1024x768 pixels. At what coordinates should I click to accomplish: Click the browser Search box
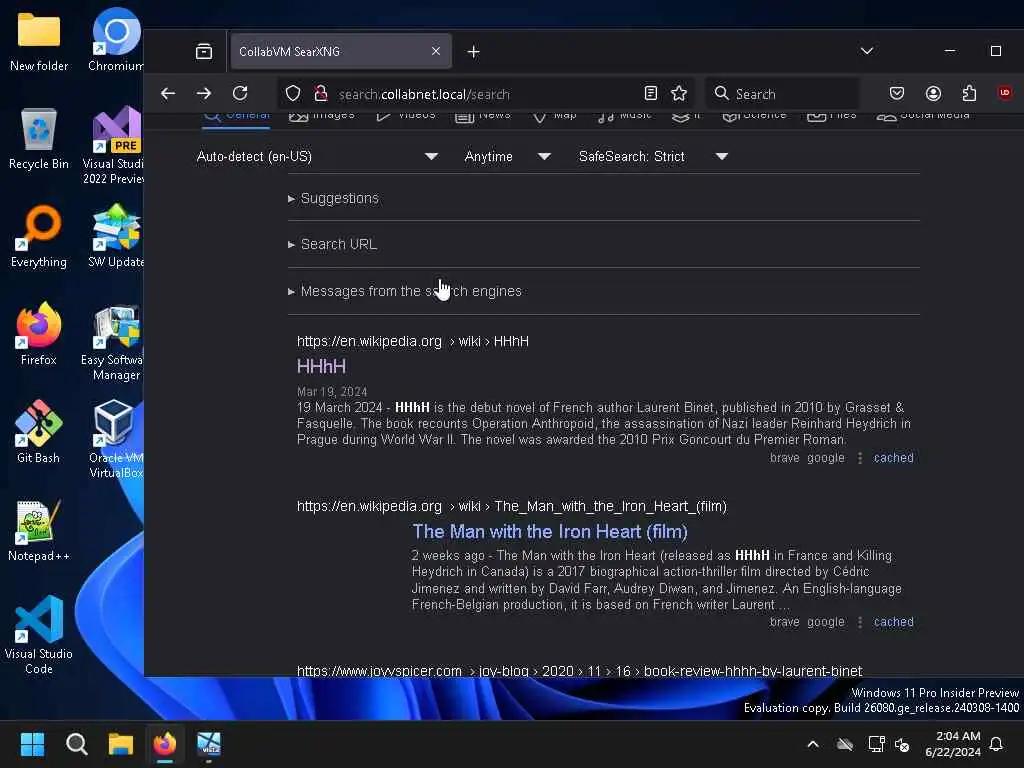[x=782, y=93]
